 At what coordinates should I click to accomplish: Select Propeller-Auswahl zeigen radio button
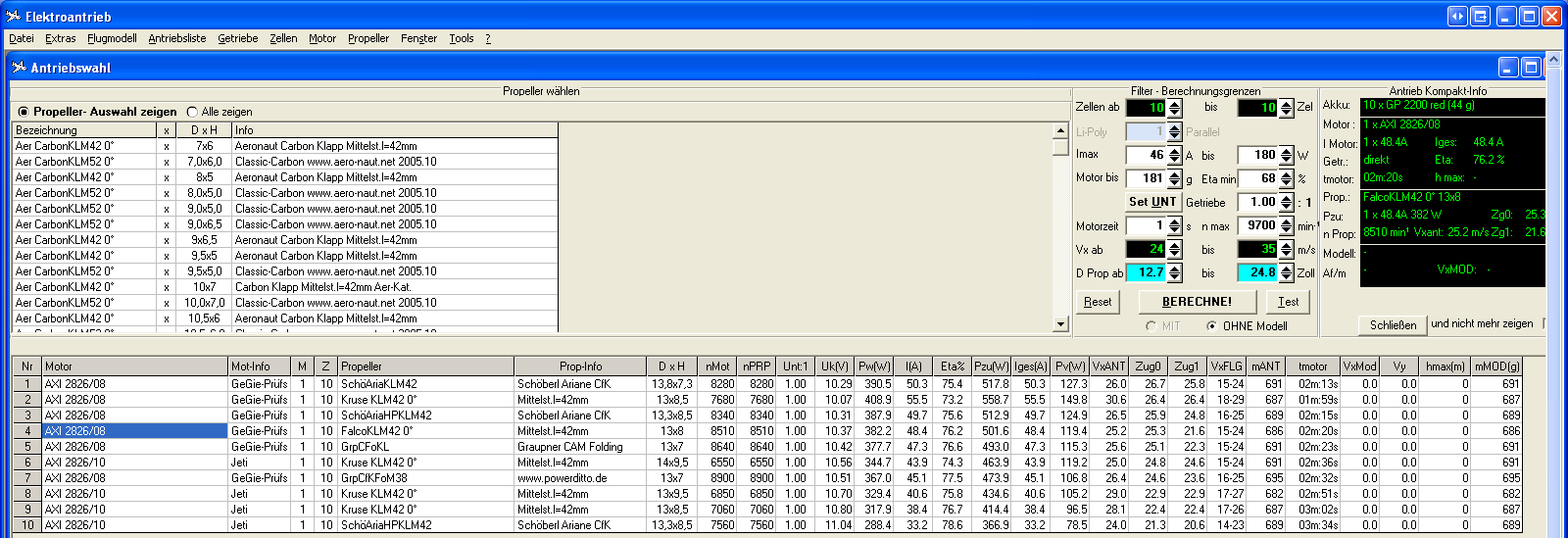[x=24, y=112]
